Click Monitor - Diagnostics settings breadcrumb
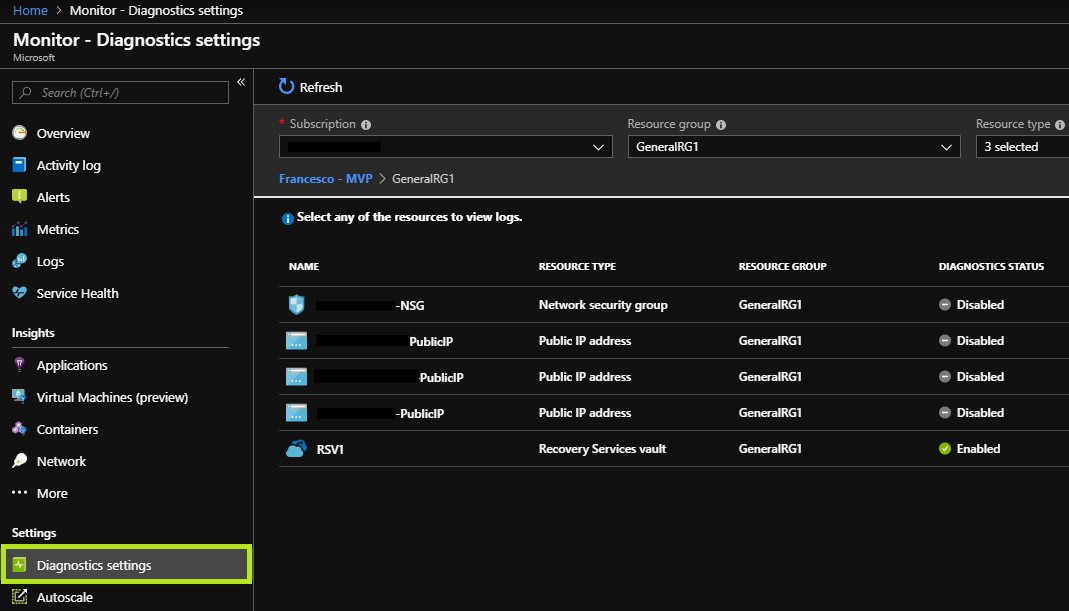Screen dimensions: 1069x611 (156, 10)
